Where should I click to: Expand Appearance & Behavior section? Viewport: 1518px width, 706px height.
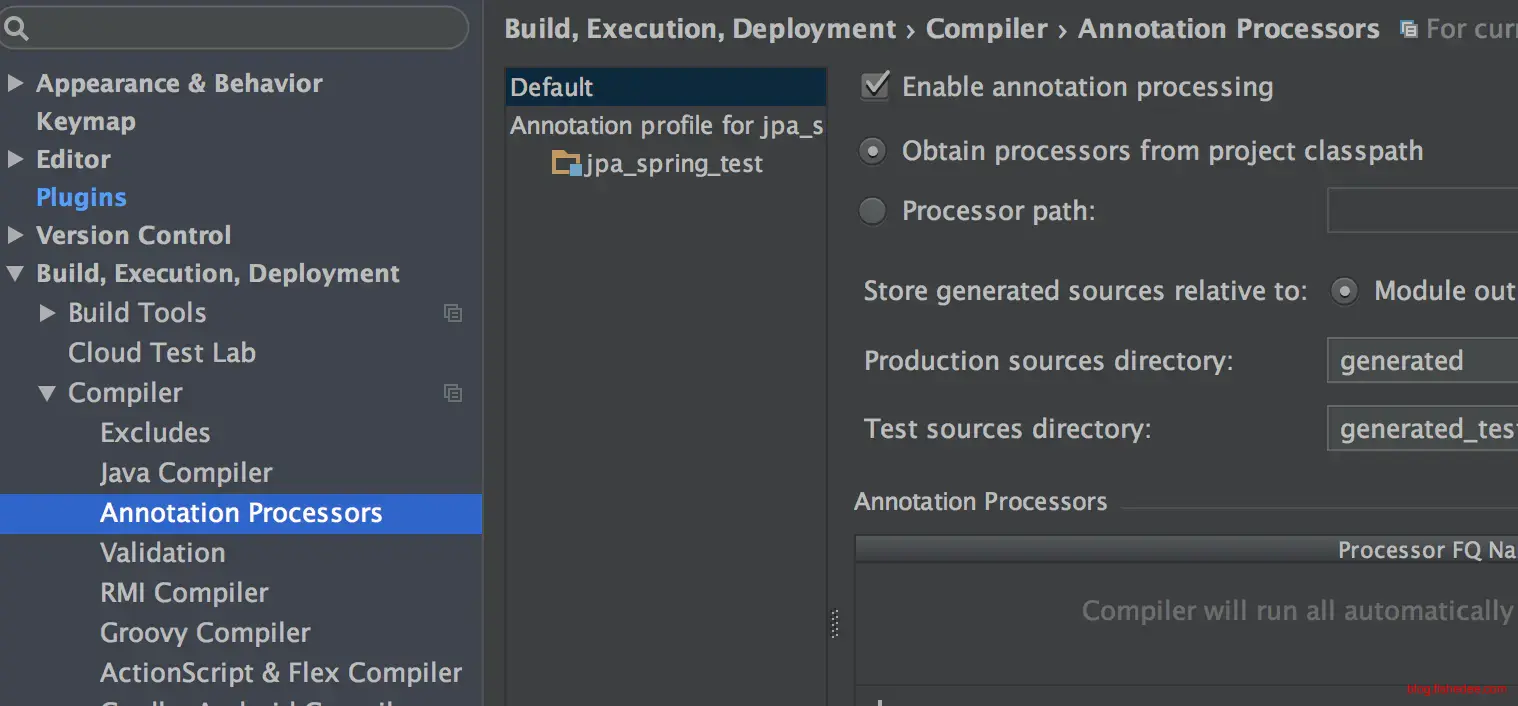pyautogui.click(x=15, y=83)
